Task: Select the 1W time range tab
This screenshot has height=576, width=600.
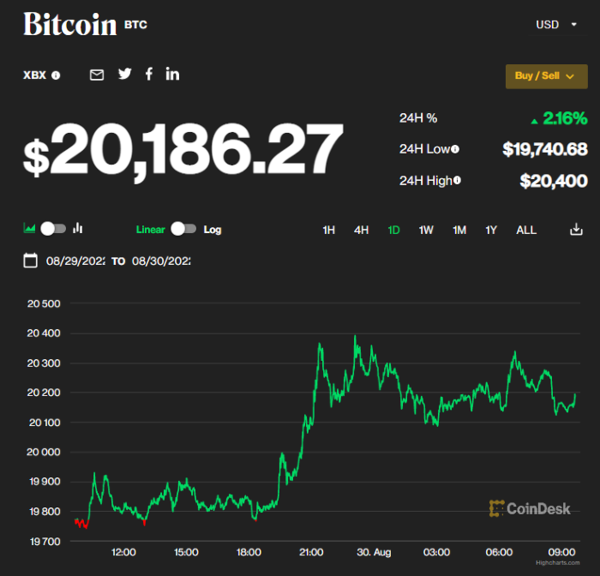Action: click(426, 230)
